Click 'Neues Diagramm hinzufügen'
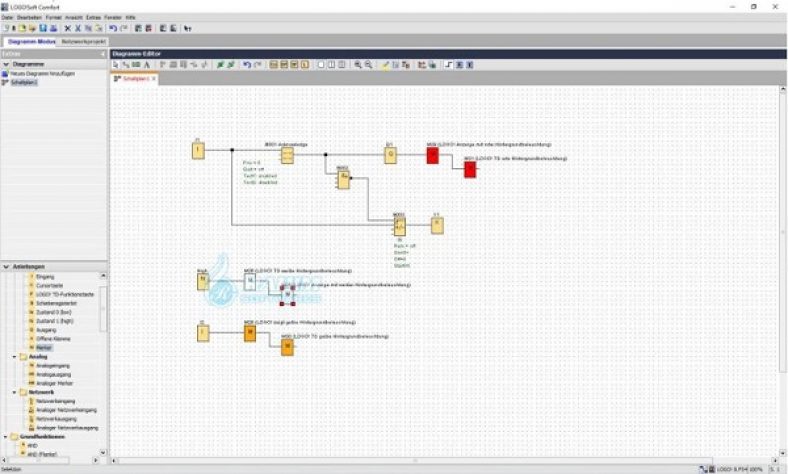 coord(43,74)
